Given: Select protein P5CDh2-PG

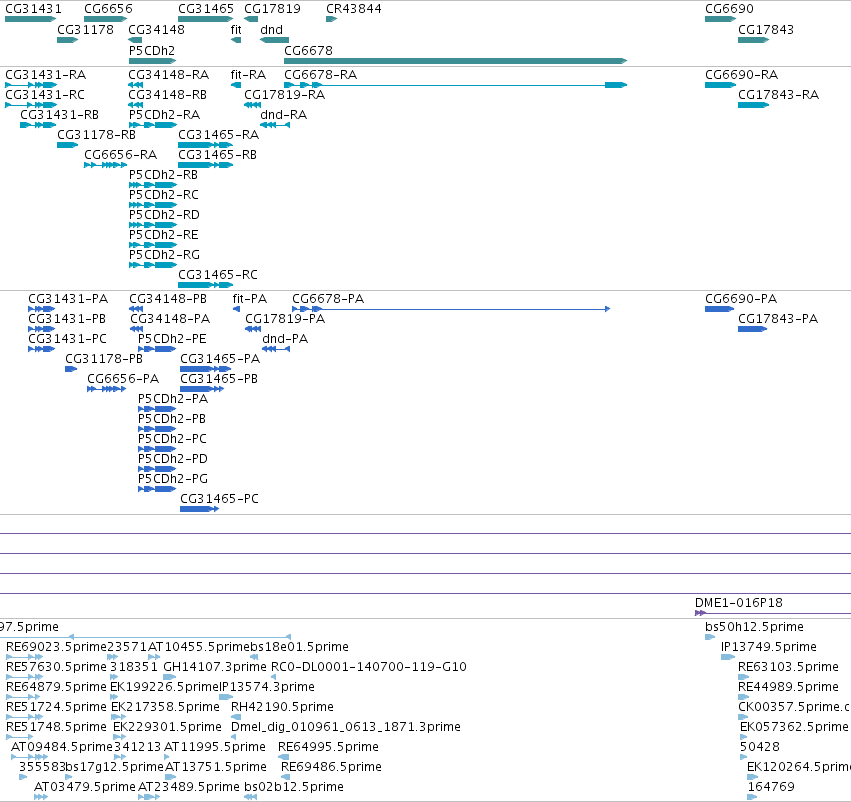Looking at the screenshot, I should [x=173, y=479].
